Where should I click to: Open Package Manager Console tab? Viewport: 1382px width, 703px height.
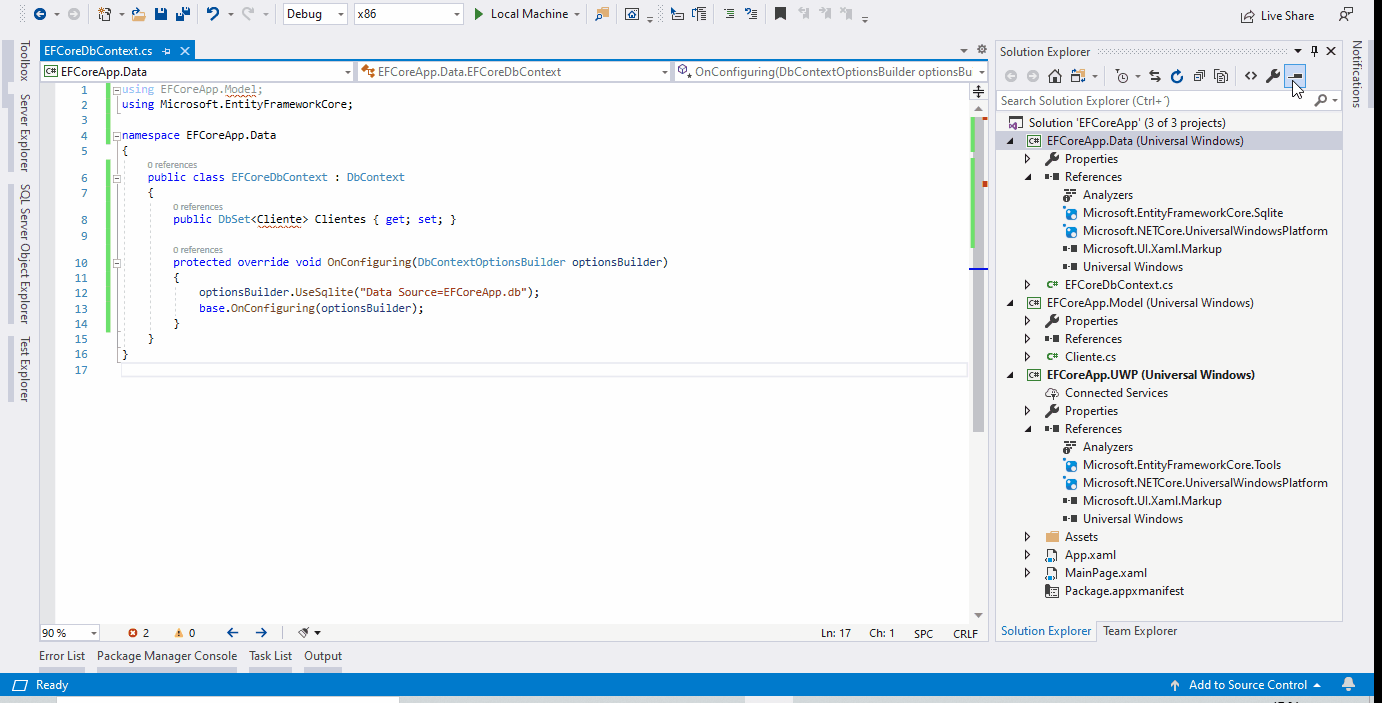click(x=167, y=657)
